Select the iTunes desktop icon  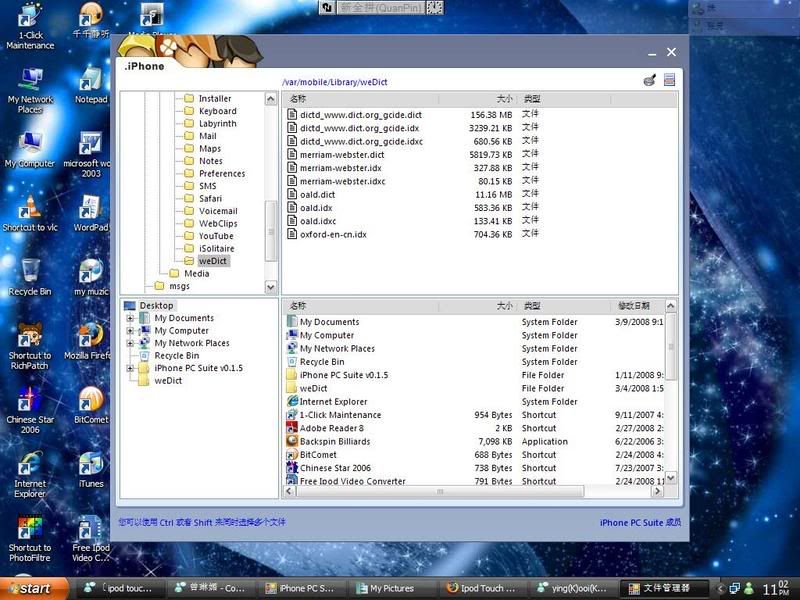click(x=91, y=469)
